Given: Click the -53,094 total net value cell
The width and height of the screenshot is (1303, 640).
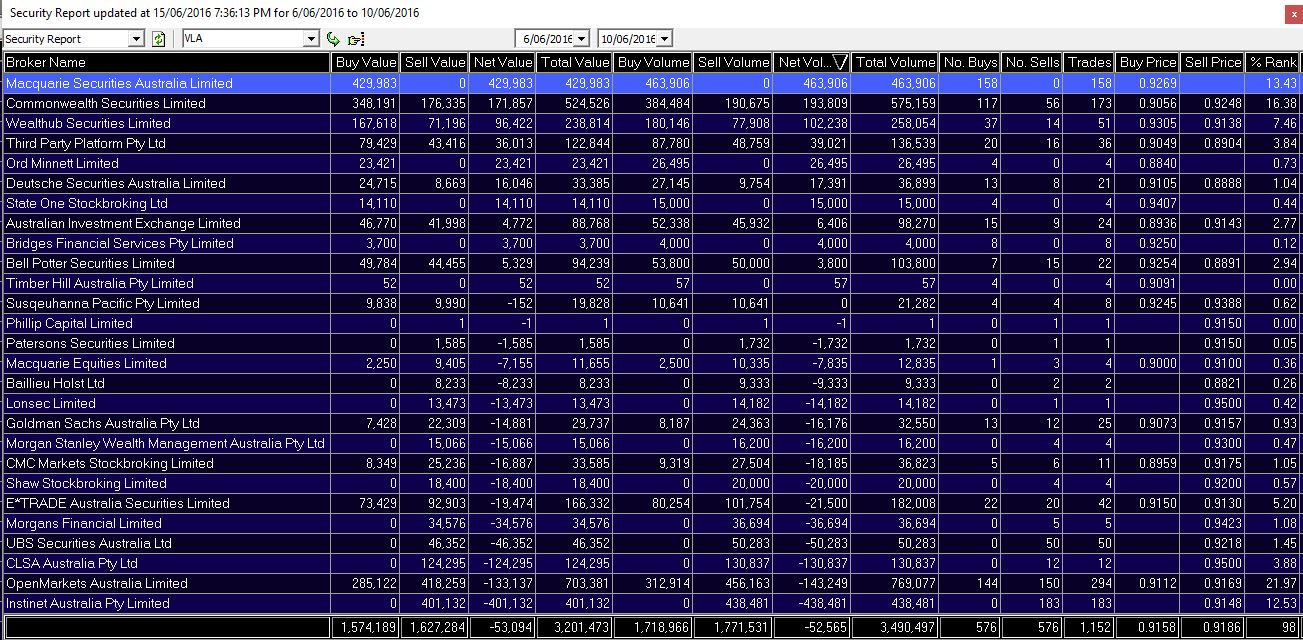Looking at the screenshot, I should pos(502,626).
